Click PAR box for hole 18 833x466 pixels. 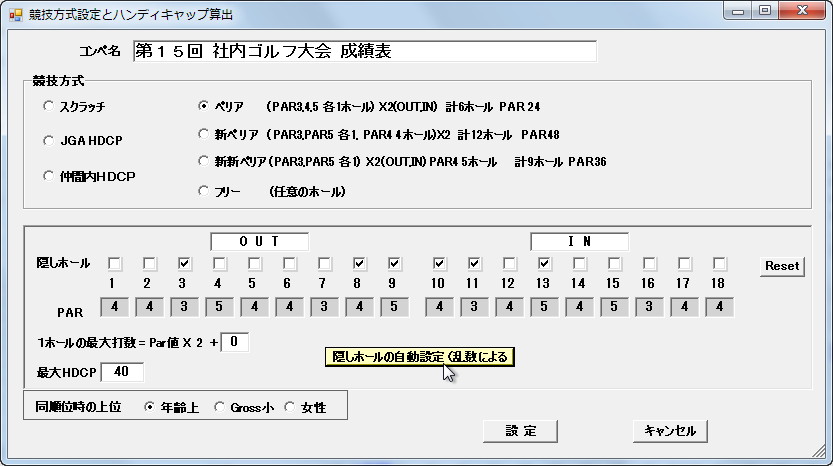tap(719, 307)
